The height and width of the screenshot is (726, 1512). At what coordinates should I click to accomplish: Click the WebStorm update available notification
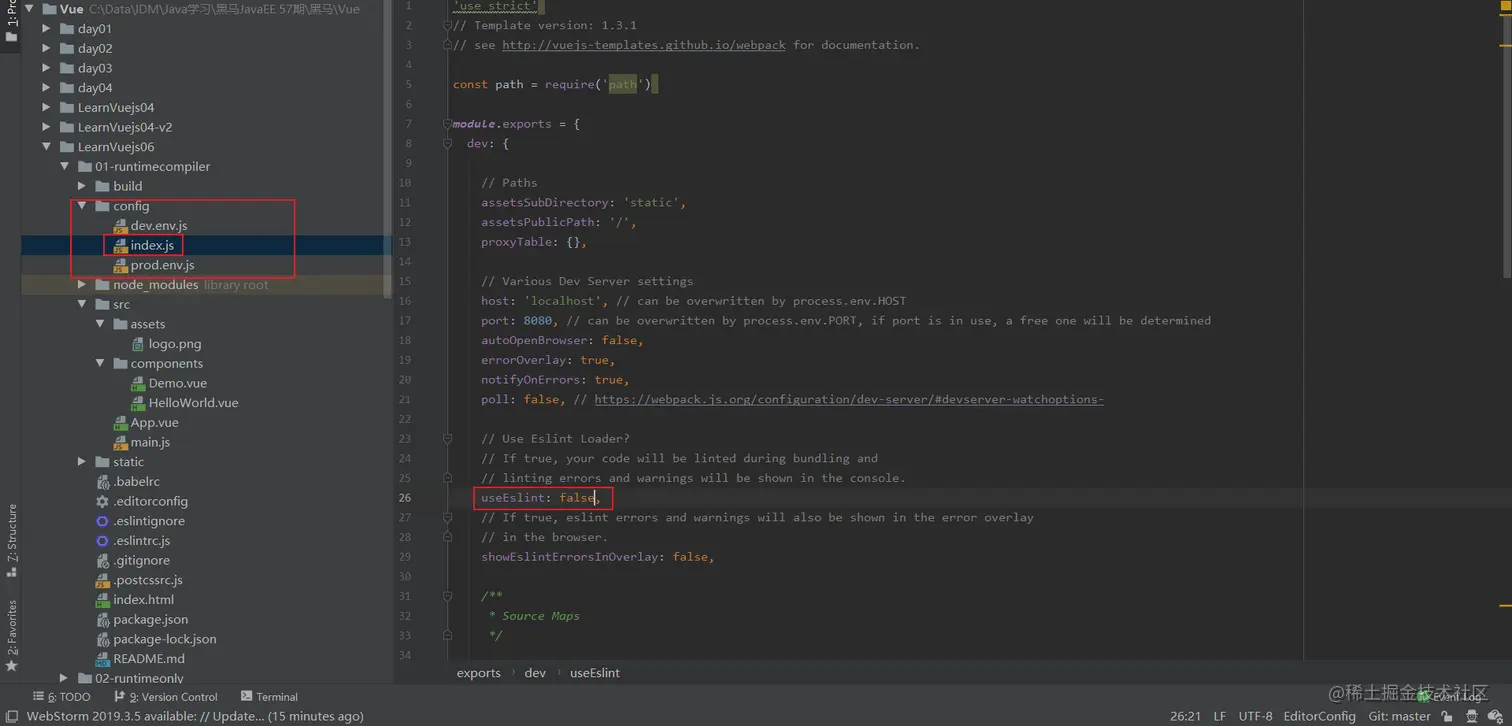[195, 716]
